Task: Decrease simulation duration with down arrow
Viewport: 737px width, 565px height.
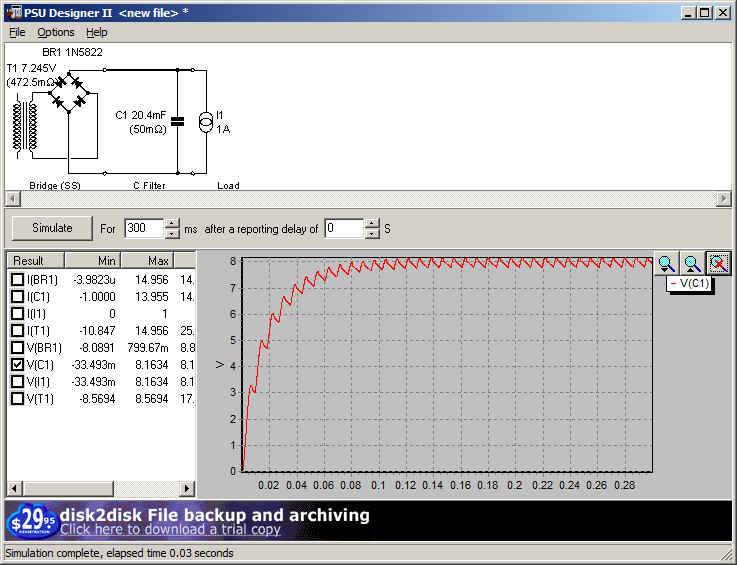Action: (172, 233)
